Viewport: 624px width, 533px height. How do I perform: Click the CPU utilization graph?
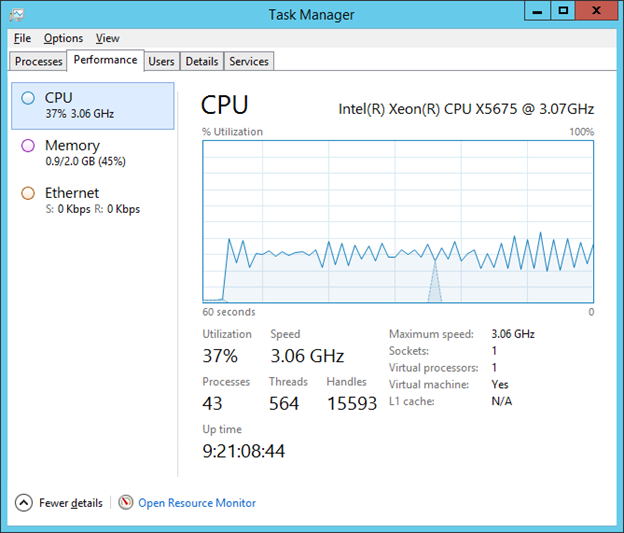coord(398,220)
